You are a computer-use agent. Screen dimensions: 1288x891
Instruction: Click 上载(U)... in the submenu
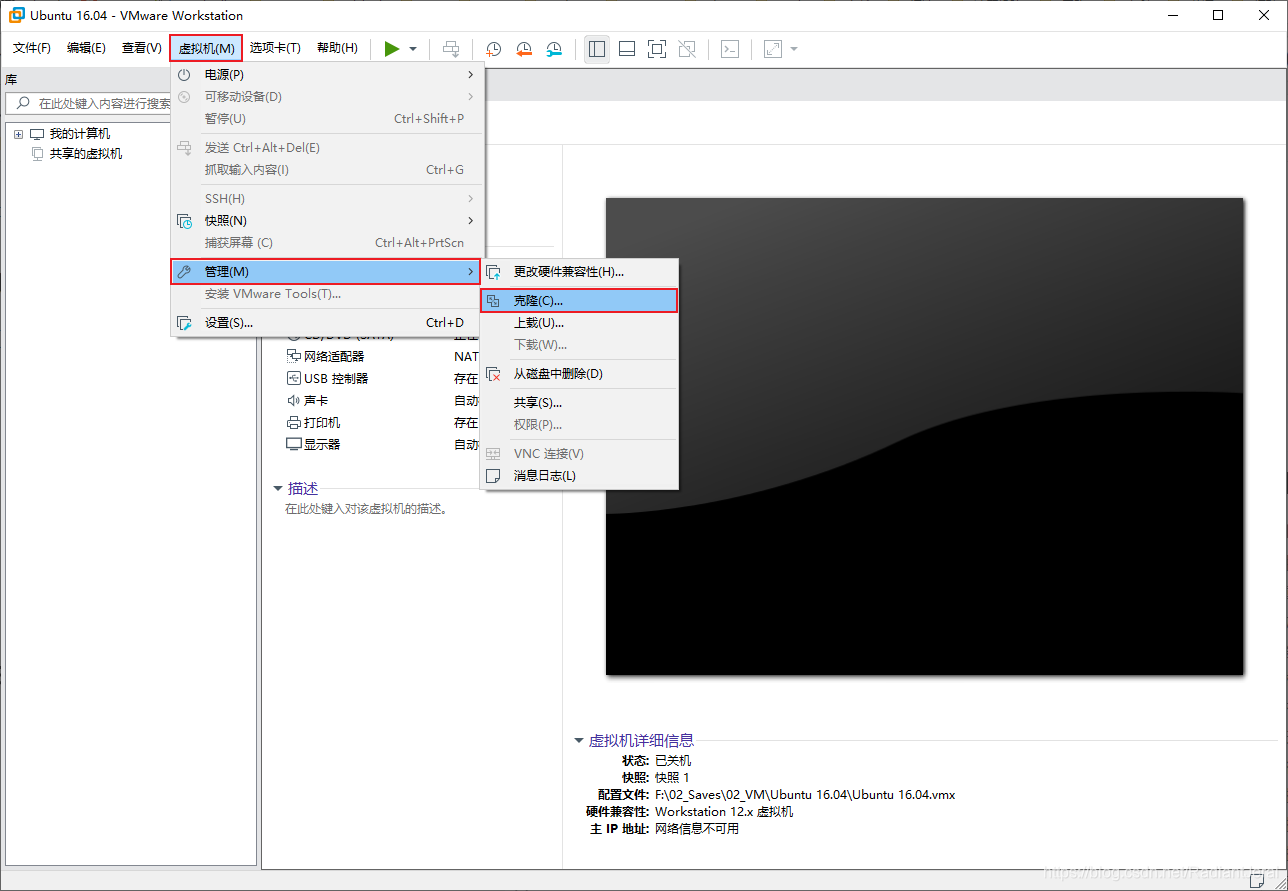pyautogui.click(x=579, y=323)
